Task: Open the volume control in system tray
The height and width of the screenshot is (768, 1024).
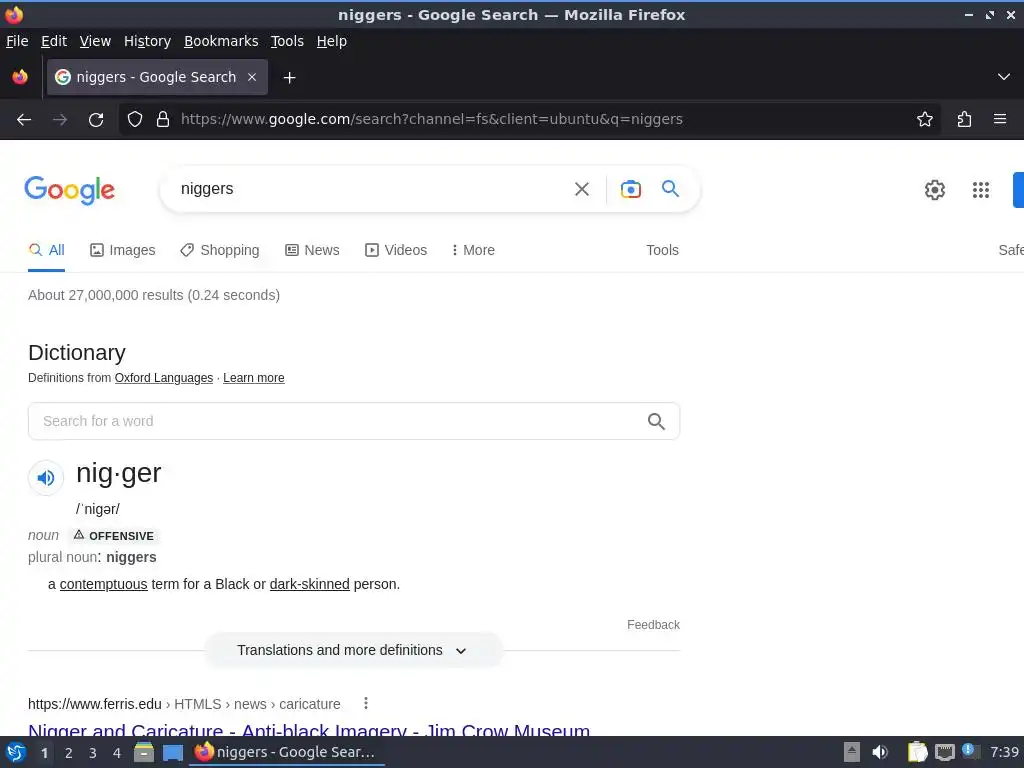Action: [880, 752]
